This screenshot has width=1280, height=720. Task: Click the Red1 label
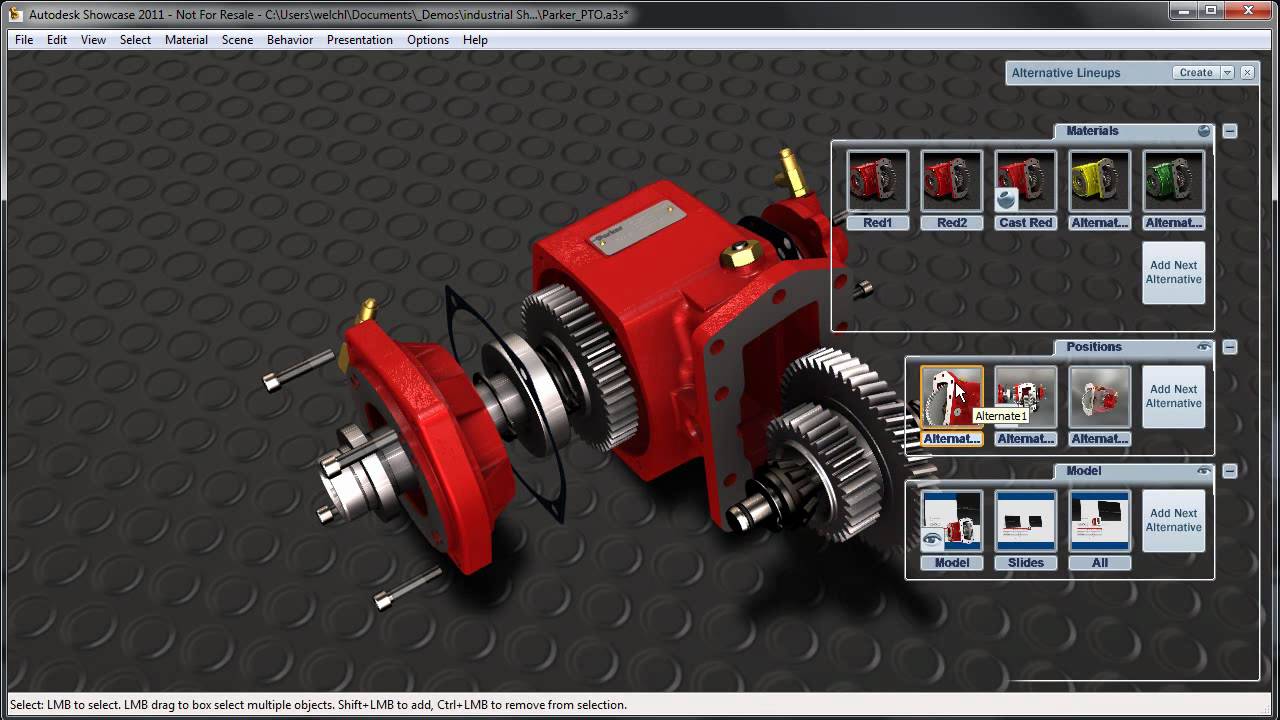coord(878,223)
